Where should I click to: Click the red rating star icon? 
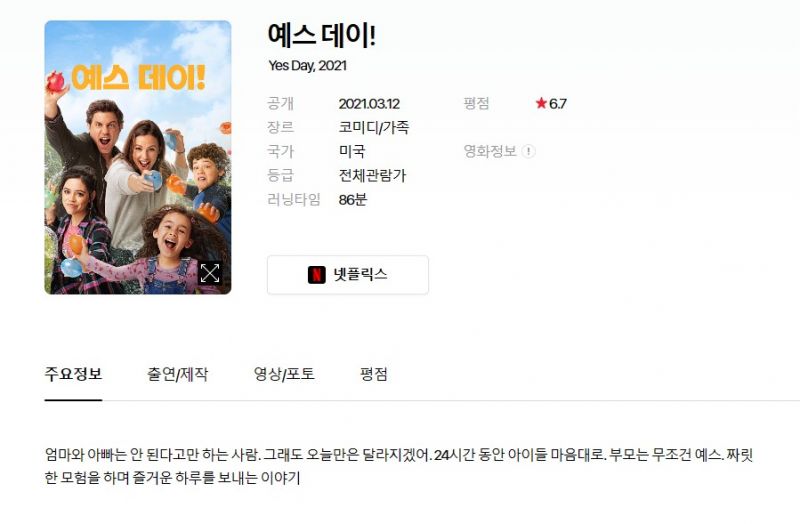pyautogui.click(x=541, y=103)
